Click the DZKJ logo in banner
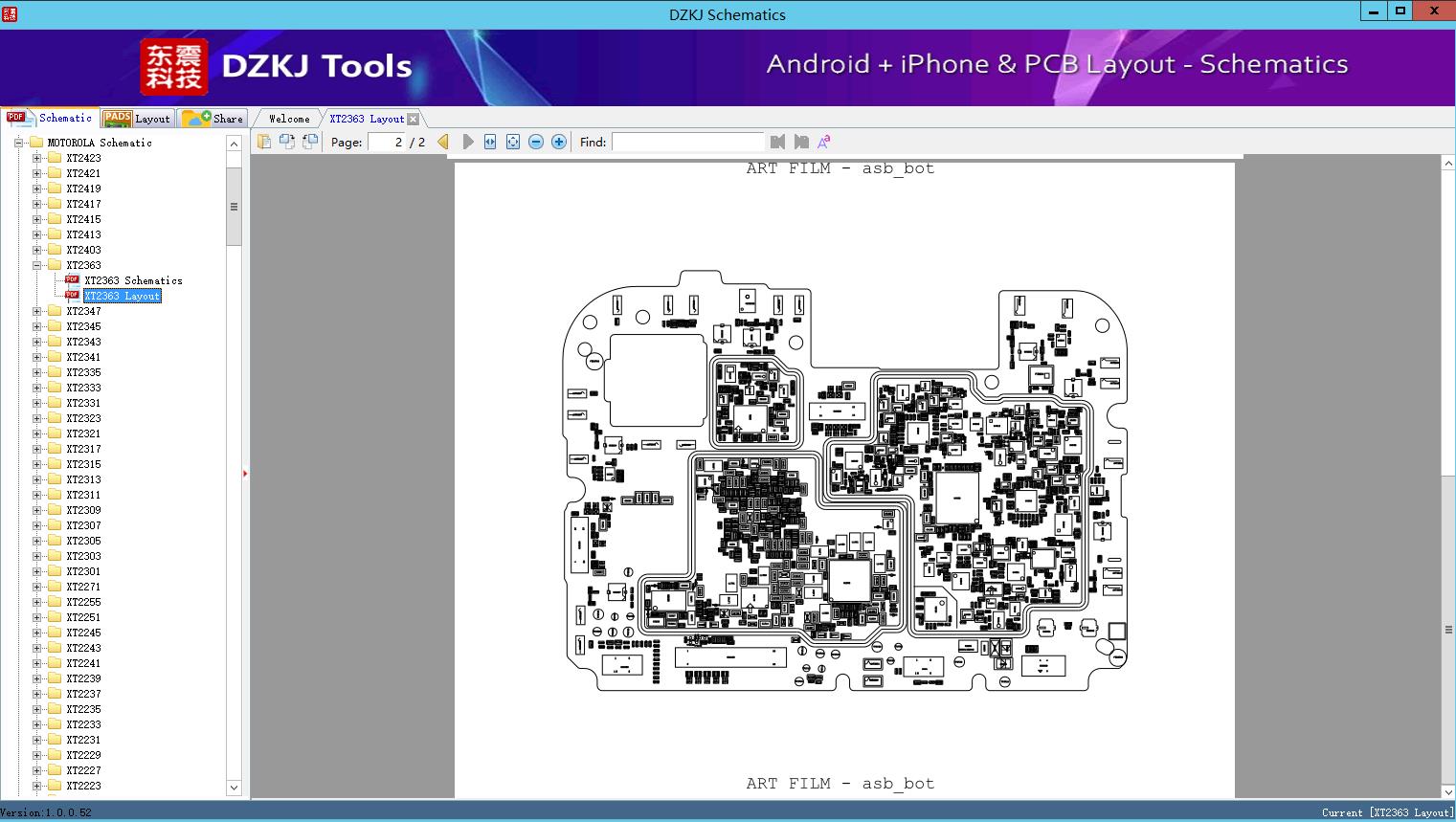This screenshot has width=1456, height=822. click(x=173, y=67)
